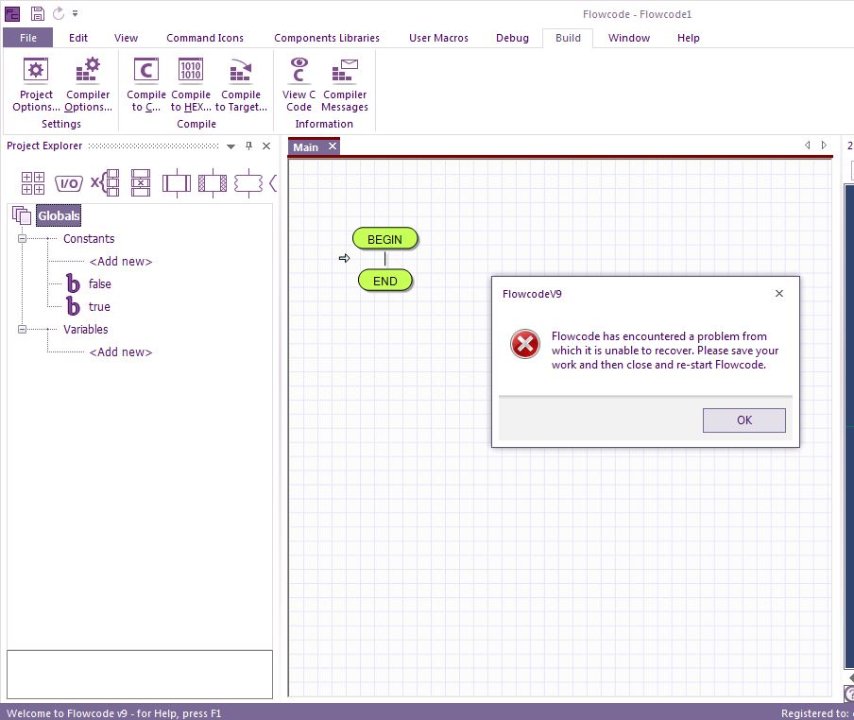Screen dimensions: 854x720
Task: Click the plain rectangle icon in Project Explorer
Action: pyautogui.click(x=176, y=183)
